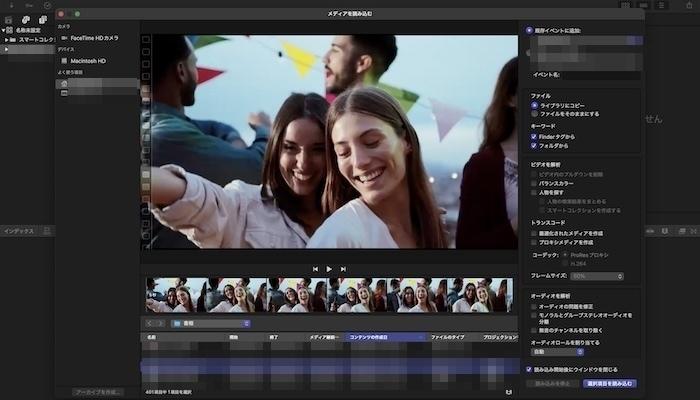Click the event name input field

point(601,75)
